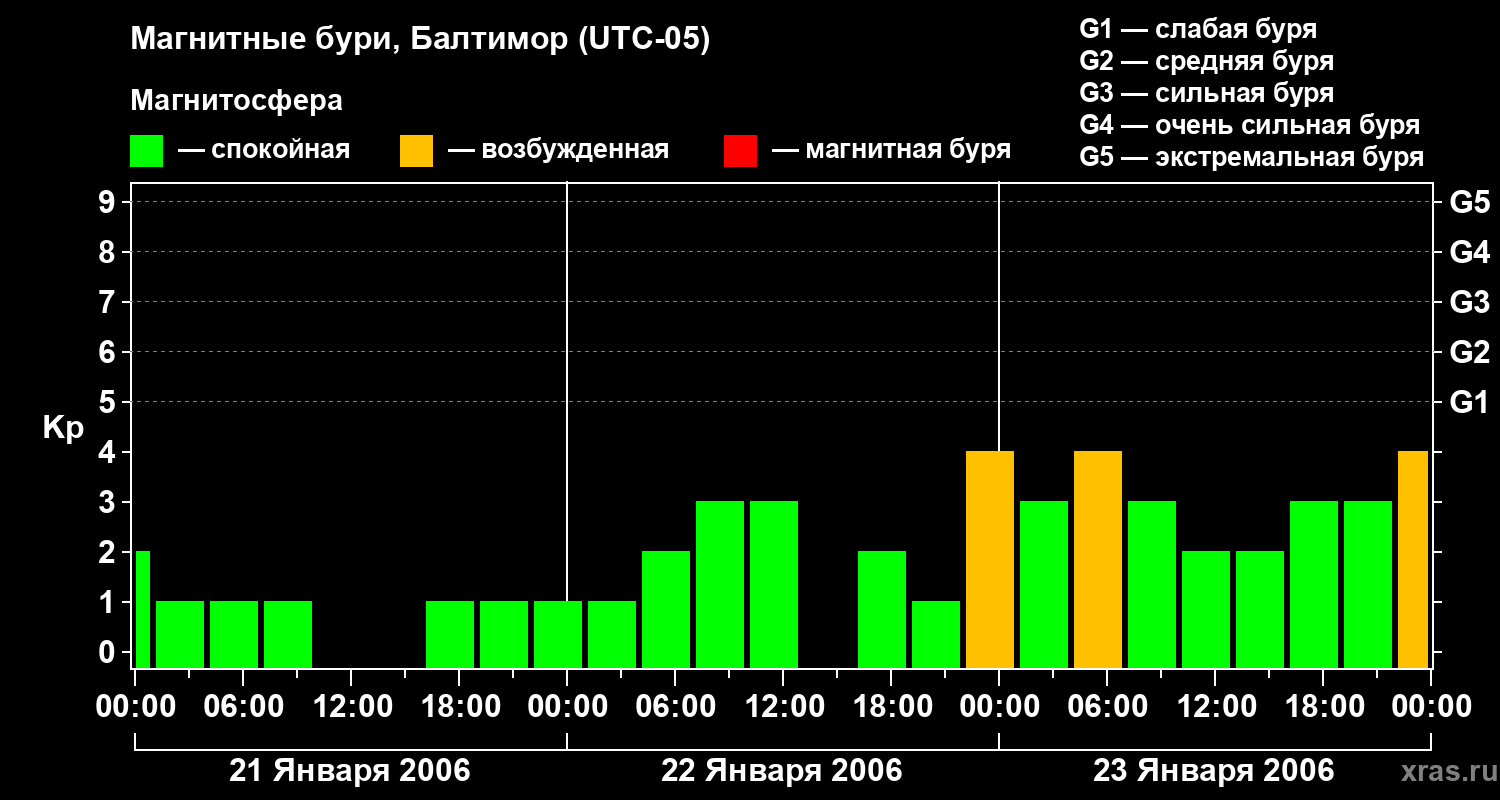The width and height of the screenshot is (1500, 800).
Task: Click the '06:00' time label of 21 January
Action: point(243,706)
